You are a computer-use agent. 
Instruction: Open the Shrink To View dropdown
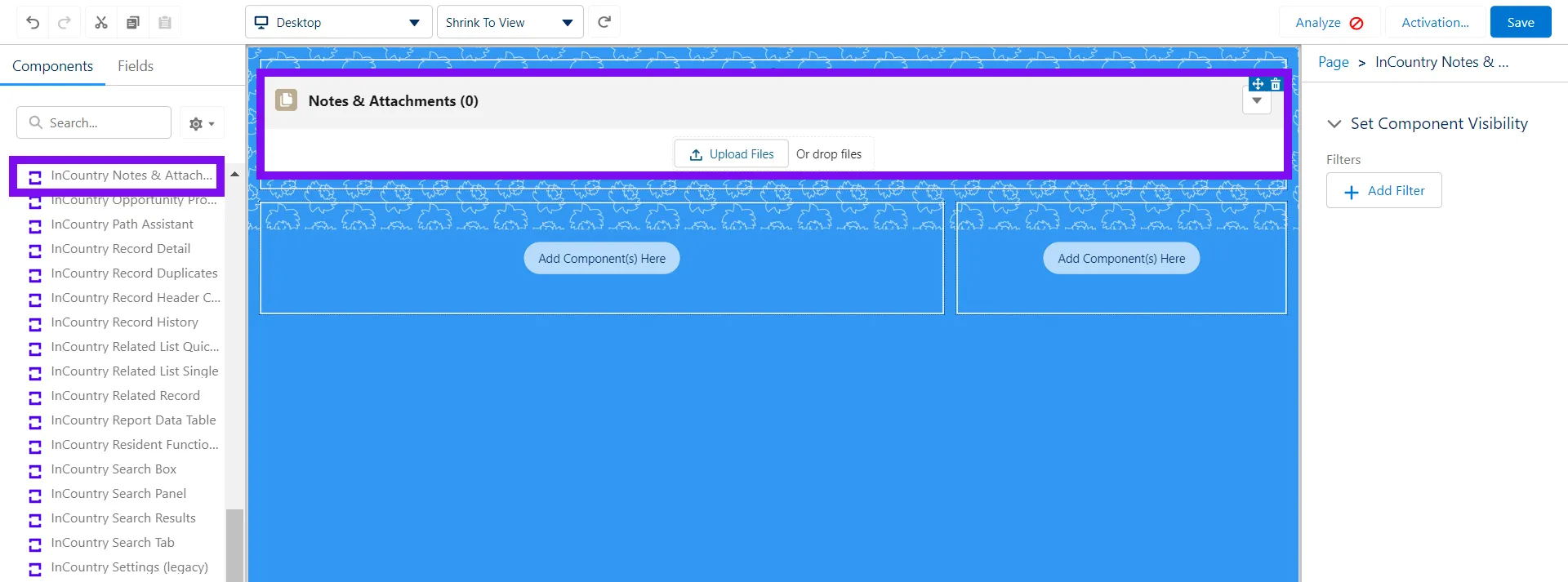(510, 22)
